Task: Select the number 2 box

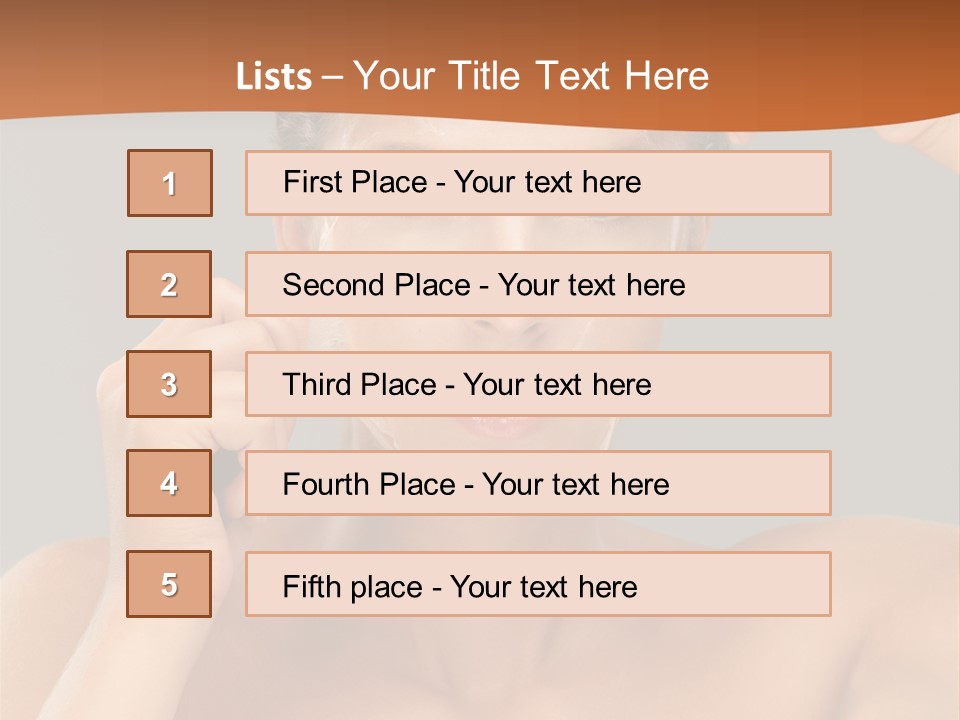Action: pos(169,284)
